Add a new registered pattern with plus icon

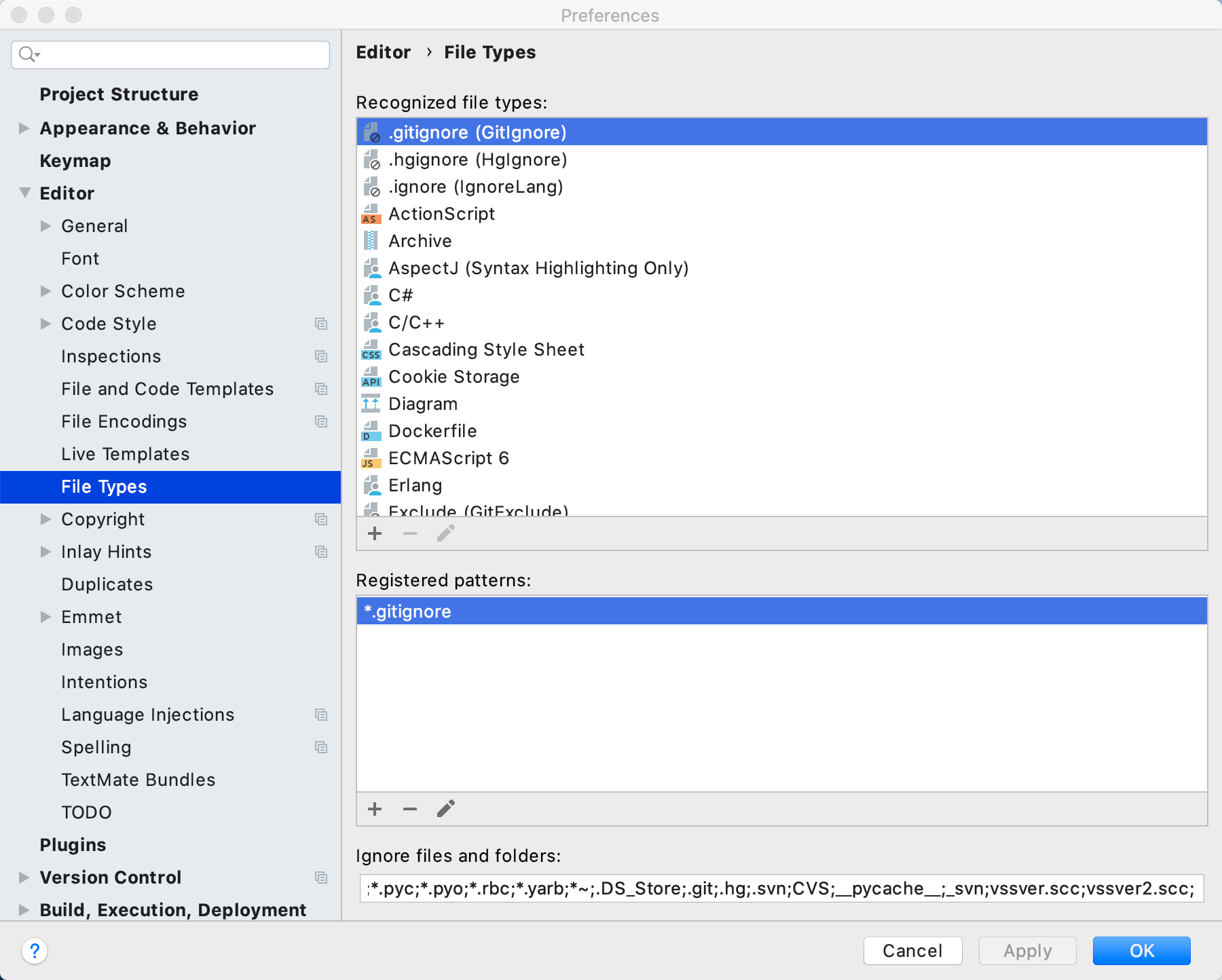coord(375,808)
